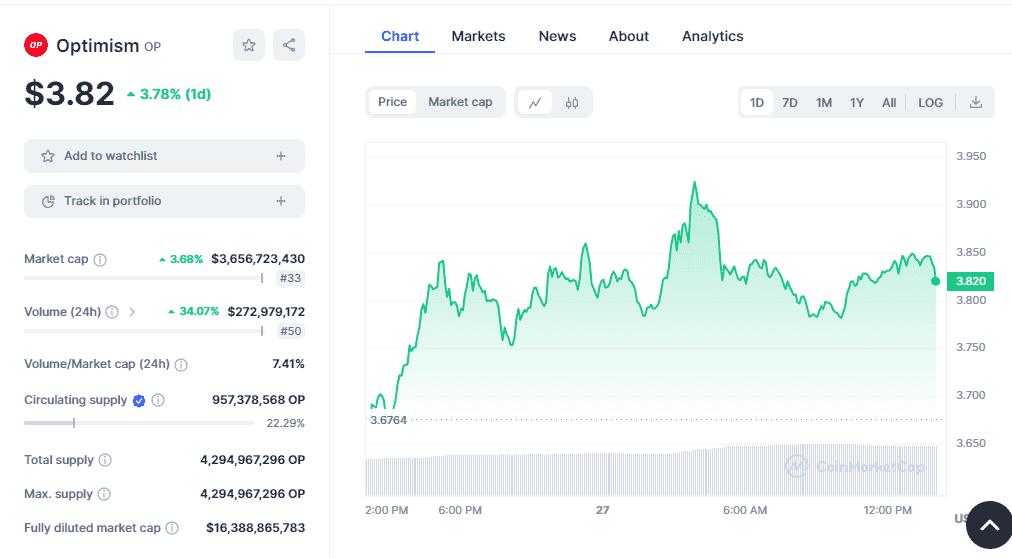Set chart range to 7D
The height and width of the screenshot is (558, 1012).
[x=789, y=103]
